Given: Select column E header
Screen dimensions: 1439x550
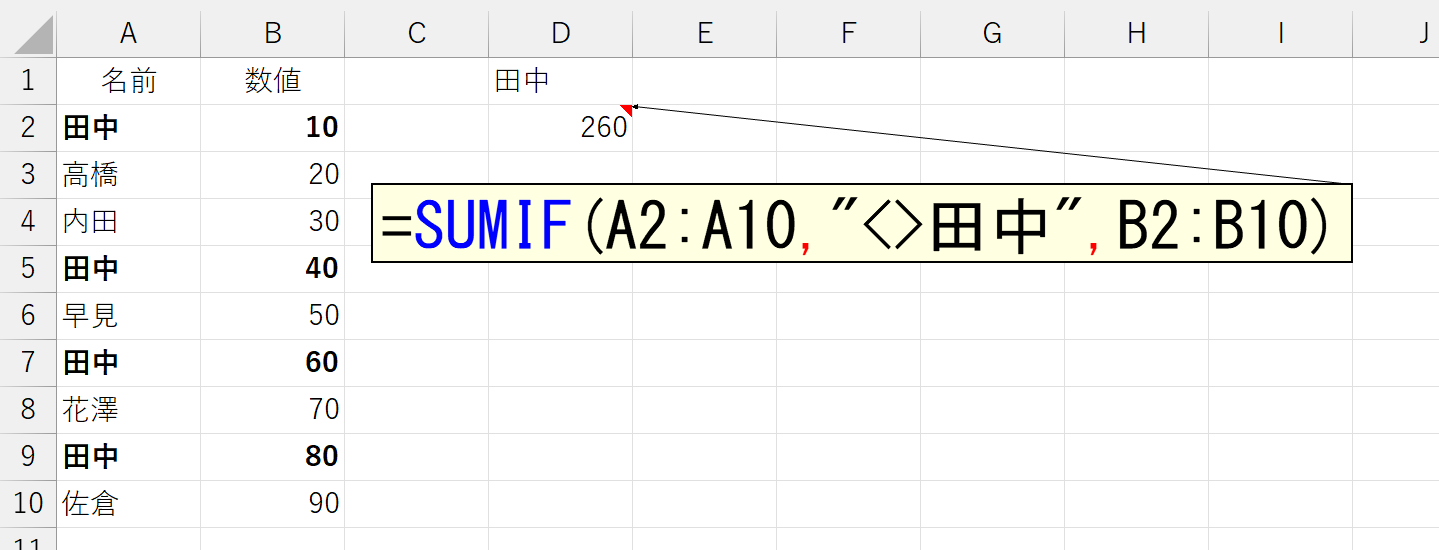Looking at the screenshot, I should [704, 33].
